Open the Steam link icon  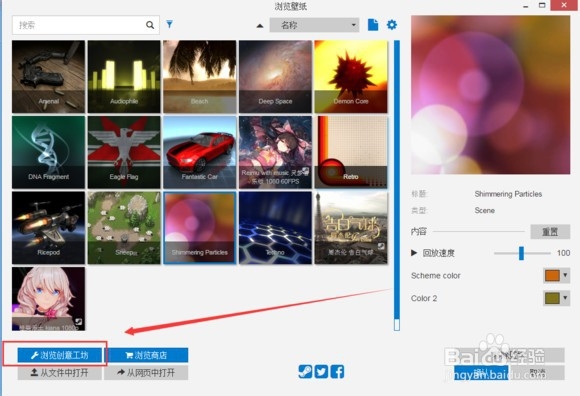tap(305, 372)
